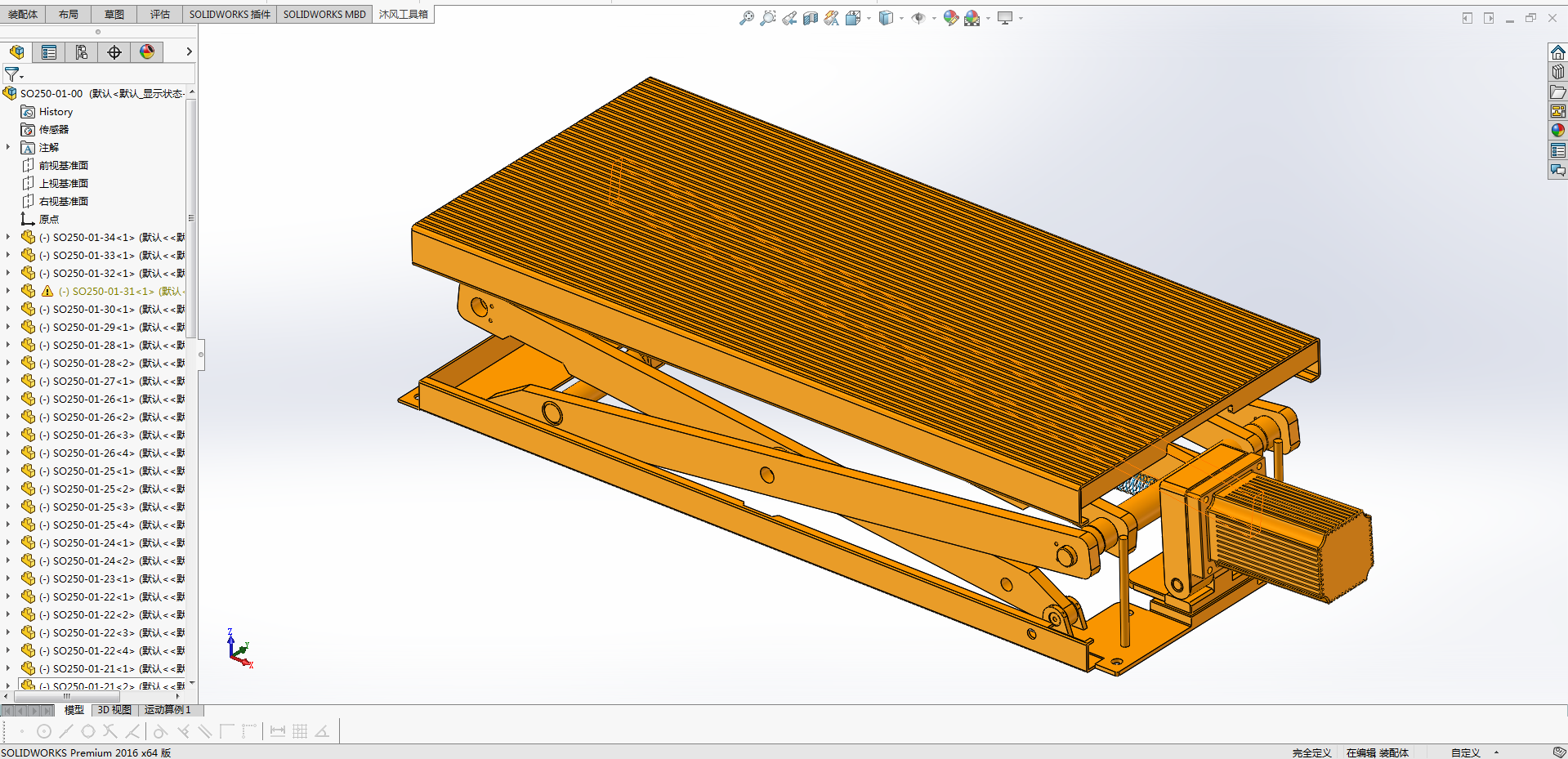Switch to the ConfigurationManager tab
1568x759 pixels.
coord(82,52)
